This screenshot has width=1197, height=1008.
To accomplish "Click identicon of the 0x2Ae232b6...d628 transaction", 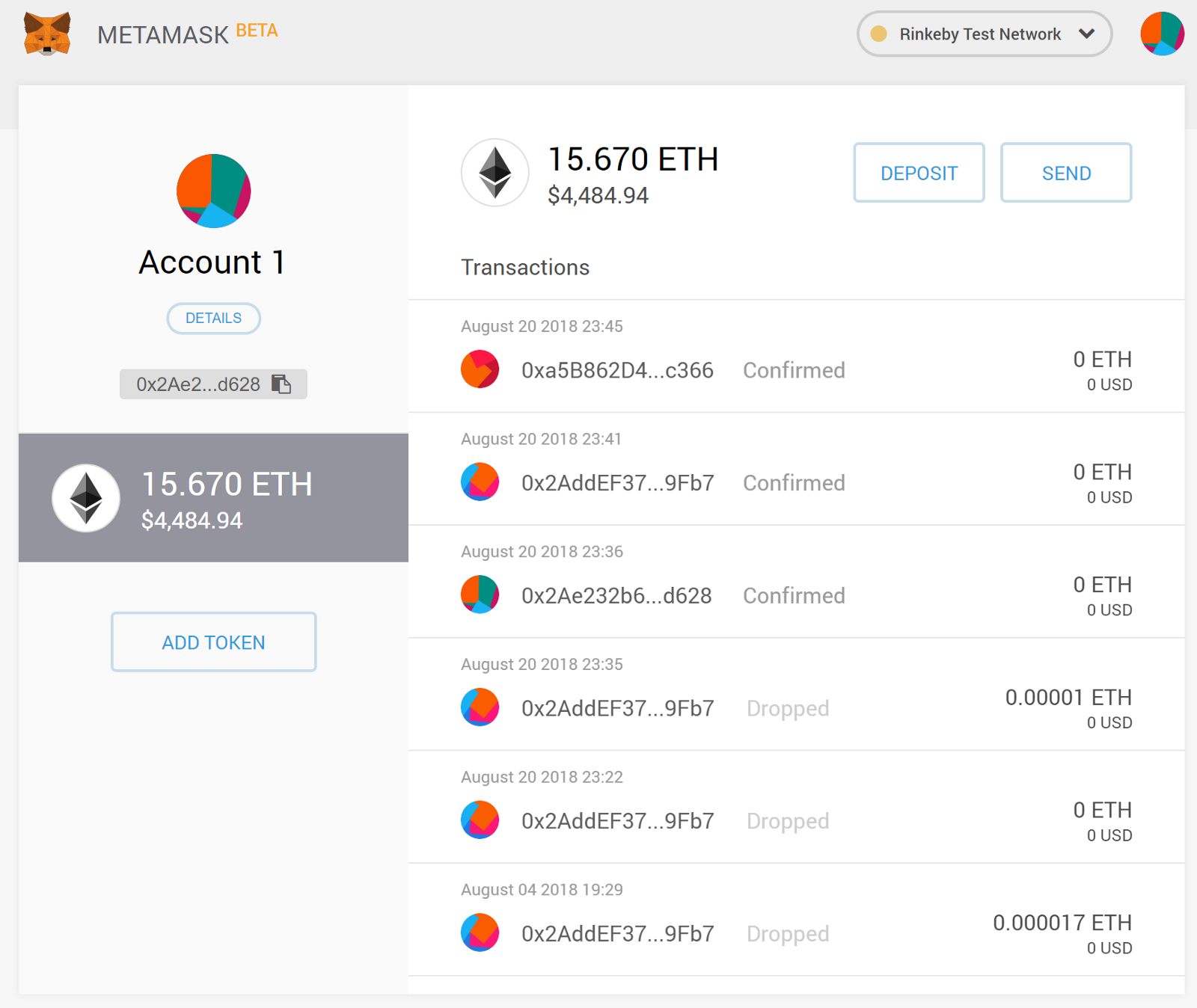I will [x=480, y=594].
